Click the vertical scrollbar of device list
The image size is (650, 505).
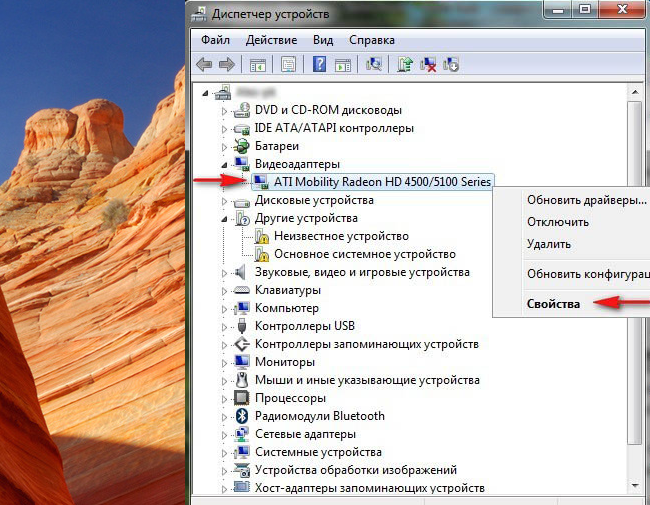(634, 300)
